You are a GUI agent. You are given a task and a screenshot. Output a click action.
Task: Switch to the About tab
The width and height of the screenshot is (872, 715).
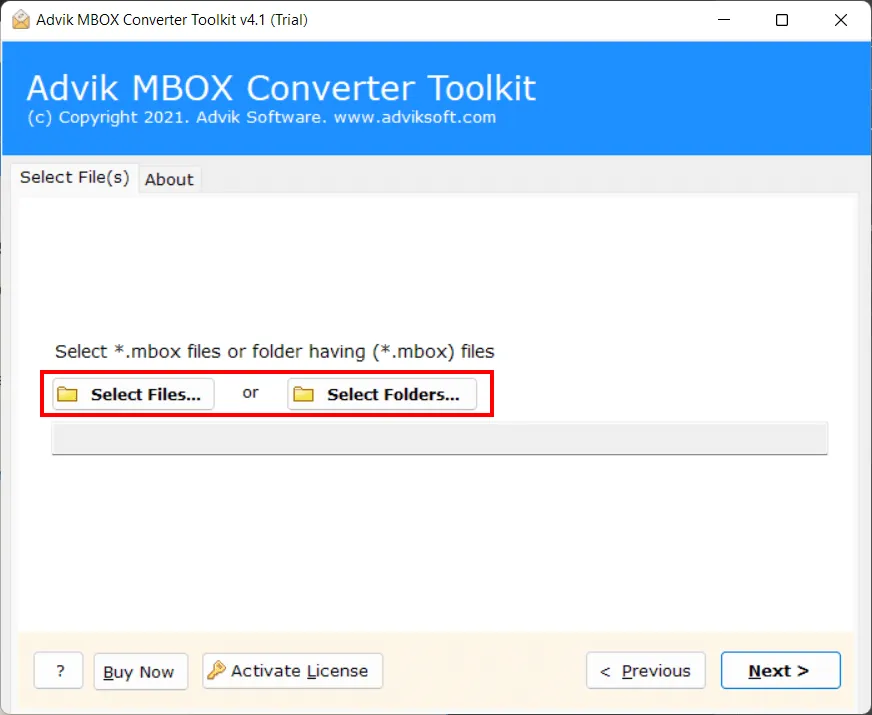(x=169, y=179)
